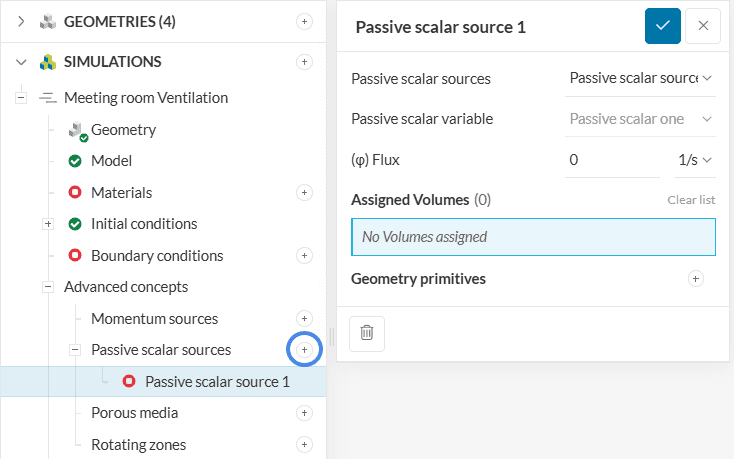Select the Passive scalar source 1 item

(217, 382)
